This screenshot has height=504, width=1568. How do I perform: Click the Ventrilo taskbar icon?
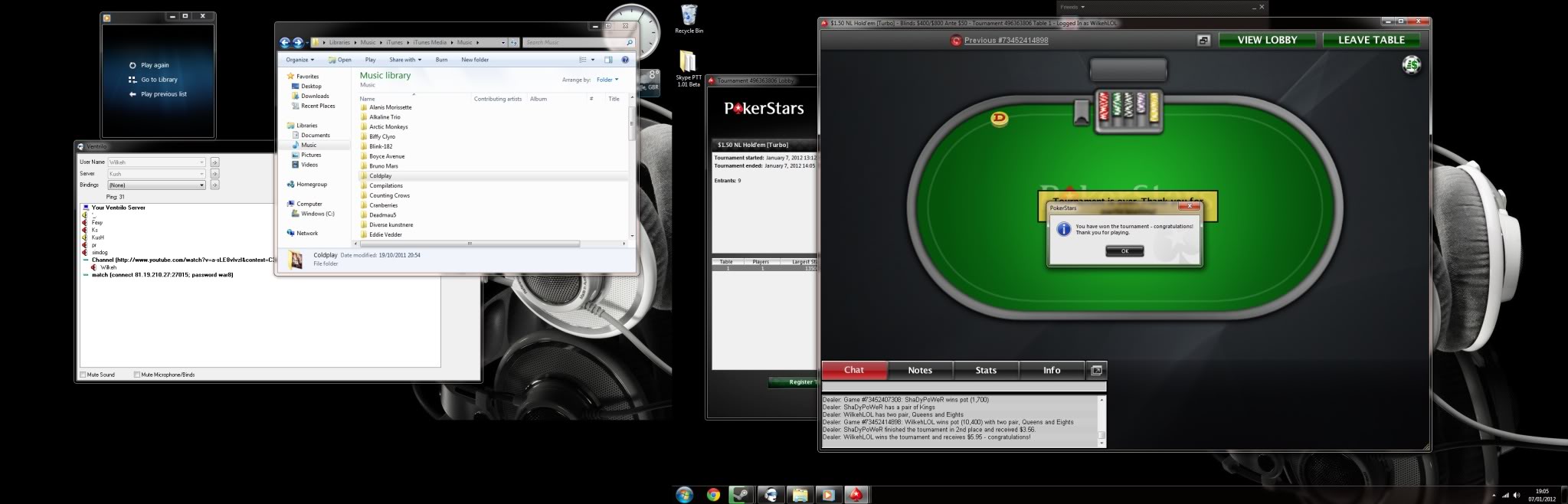[x=771, y=495]
